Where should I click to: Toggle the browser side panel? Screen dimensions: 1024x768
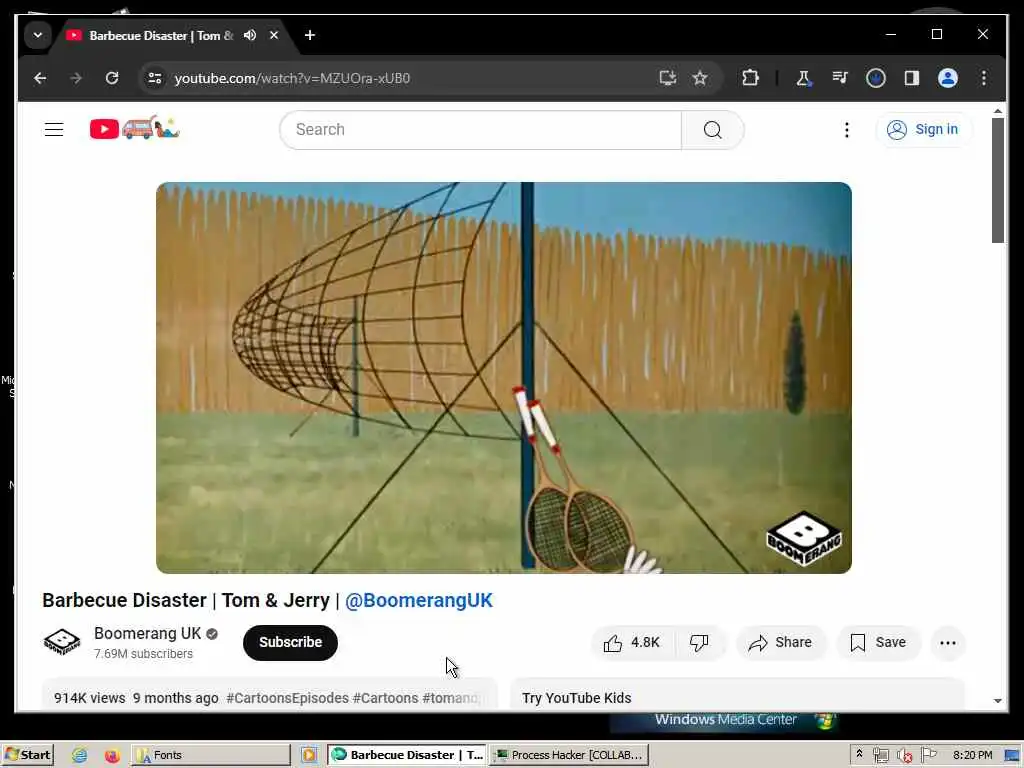pos(912,78)
